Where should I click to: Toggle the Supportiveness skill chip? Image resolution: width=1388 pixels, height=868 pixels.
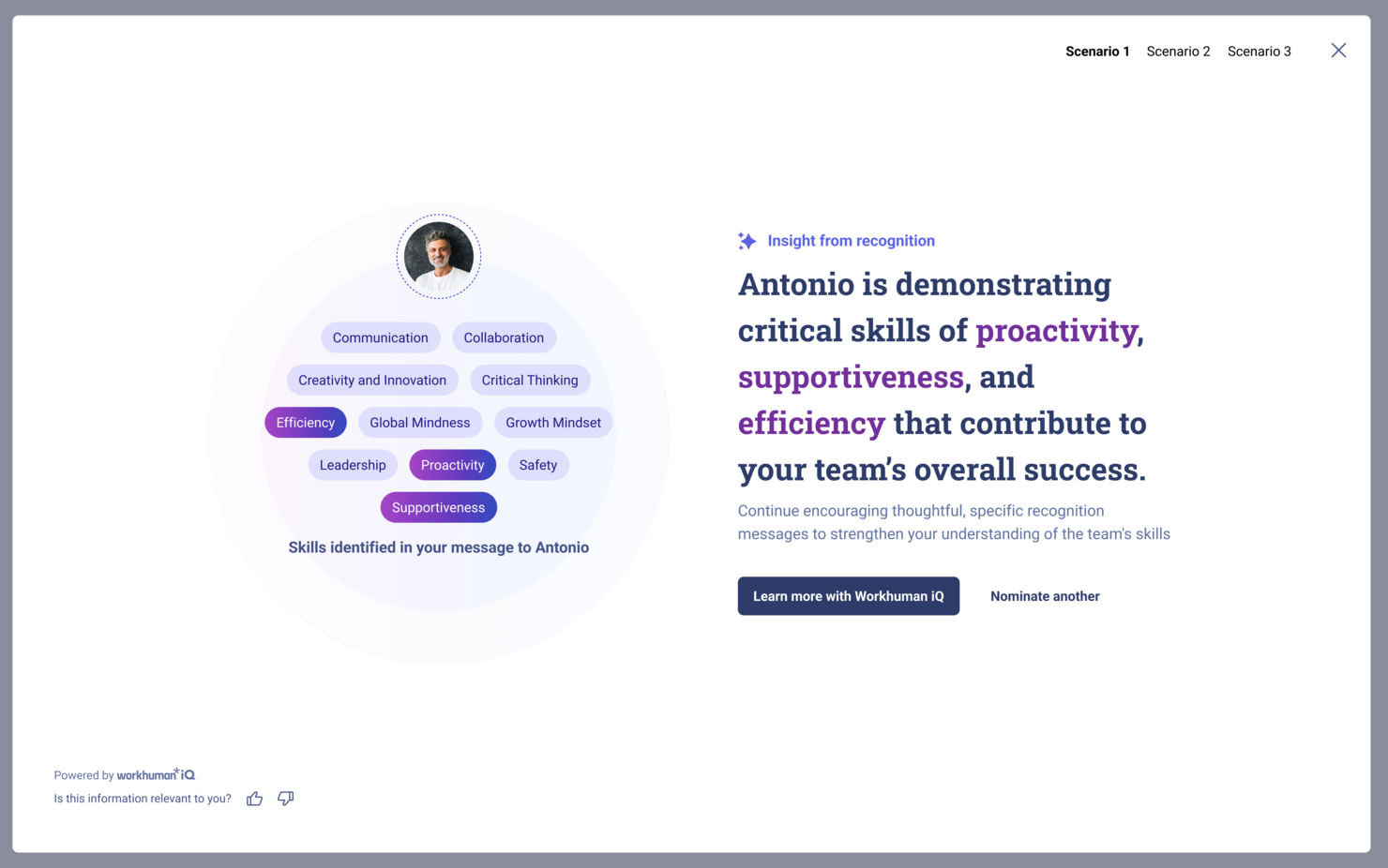pos(438,507)
